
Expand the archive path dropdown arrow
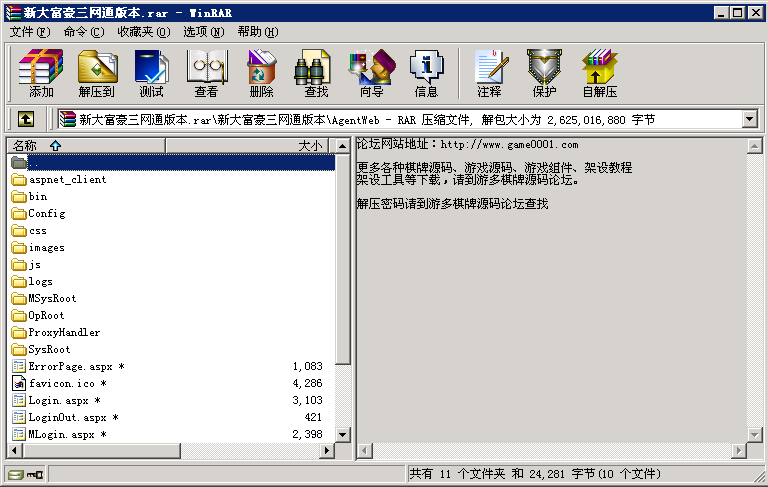point(750,119)
